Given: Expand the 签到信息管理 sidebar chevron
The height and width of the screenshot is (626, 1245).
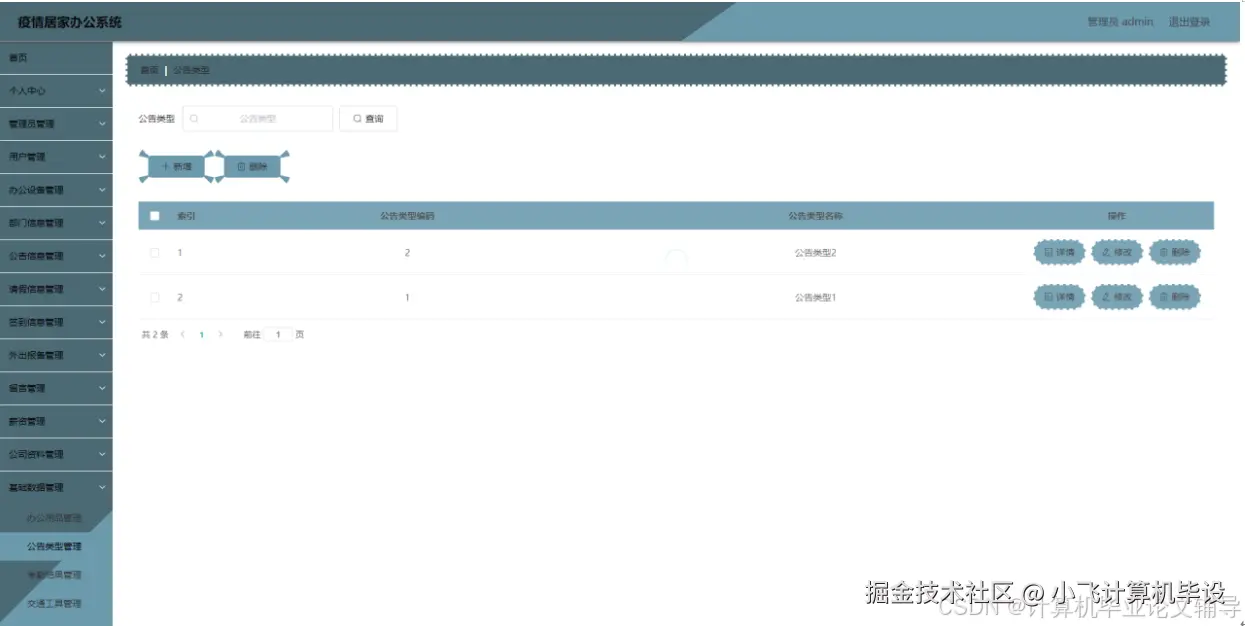Looking at the screenshot, I should point(102,322).
